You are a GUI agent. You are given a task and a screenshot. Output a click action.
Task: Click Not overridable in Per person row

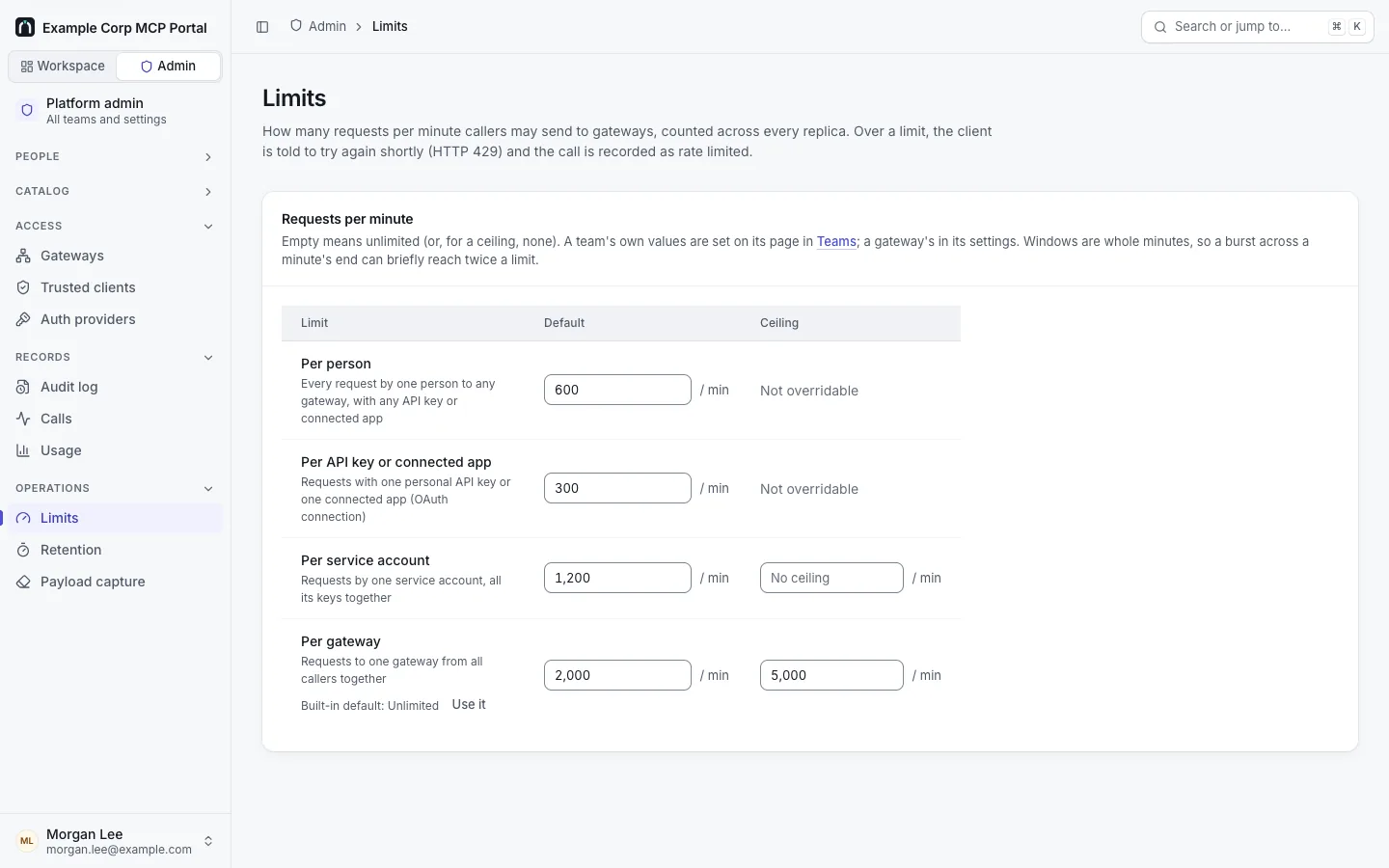click(809, 391)
